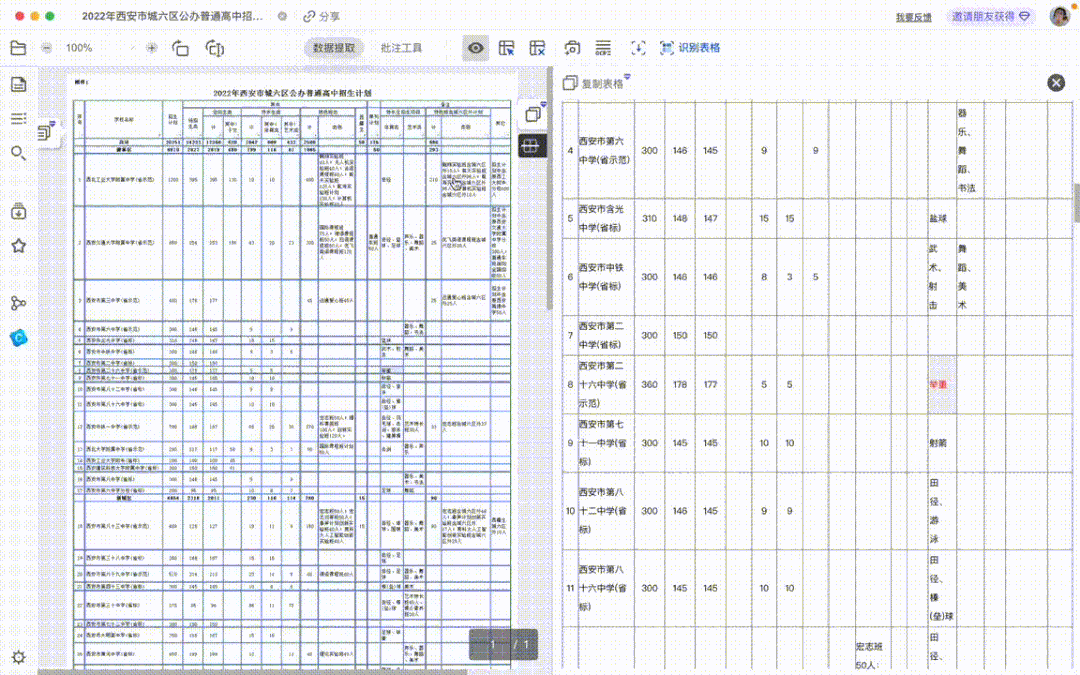Select the table-select cursor tool
This screenshot has width=1080, height=675.
click(506, 48)
